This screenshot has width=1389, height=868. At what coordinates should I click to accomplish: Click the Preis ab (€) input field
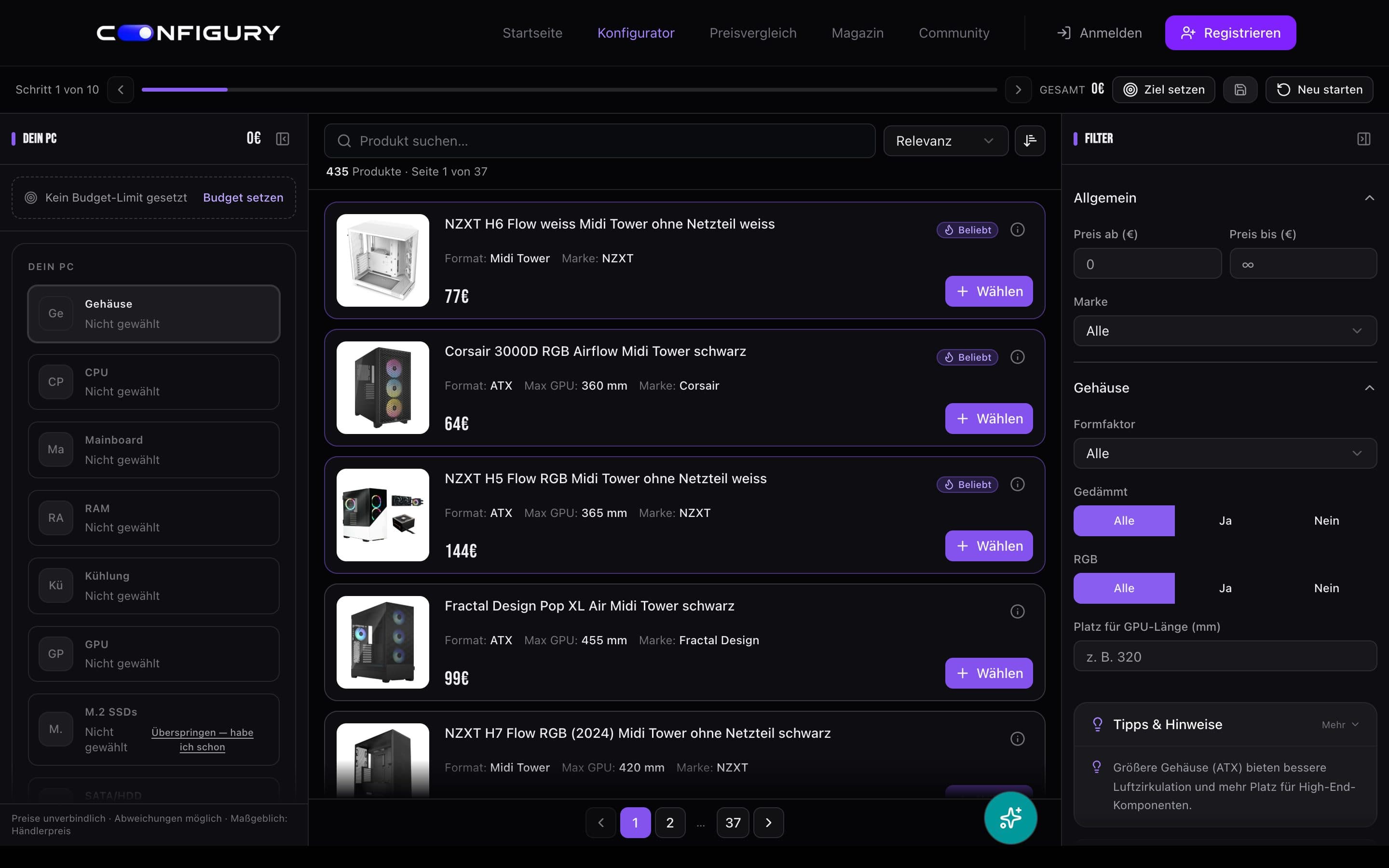point(1147,264)
